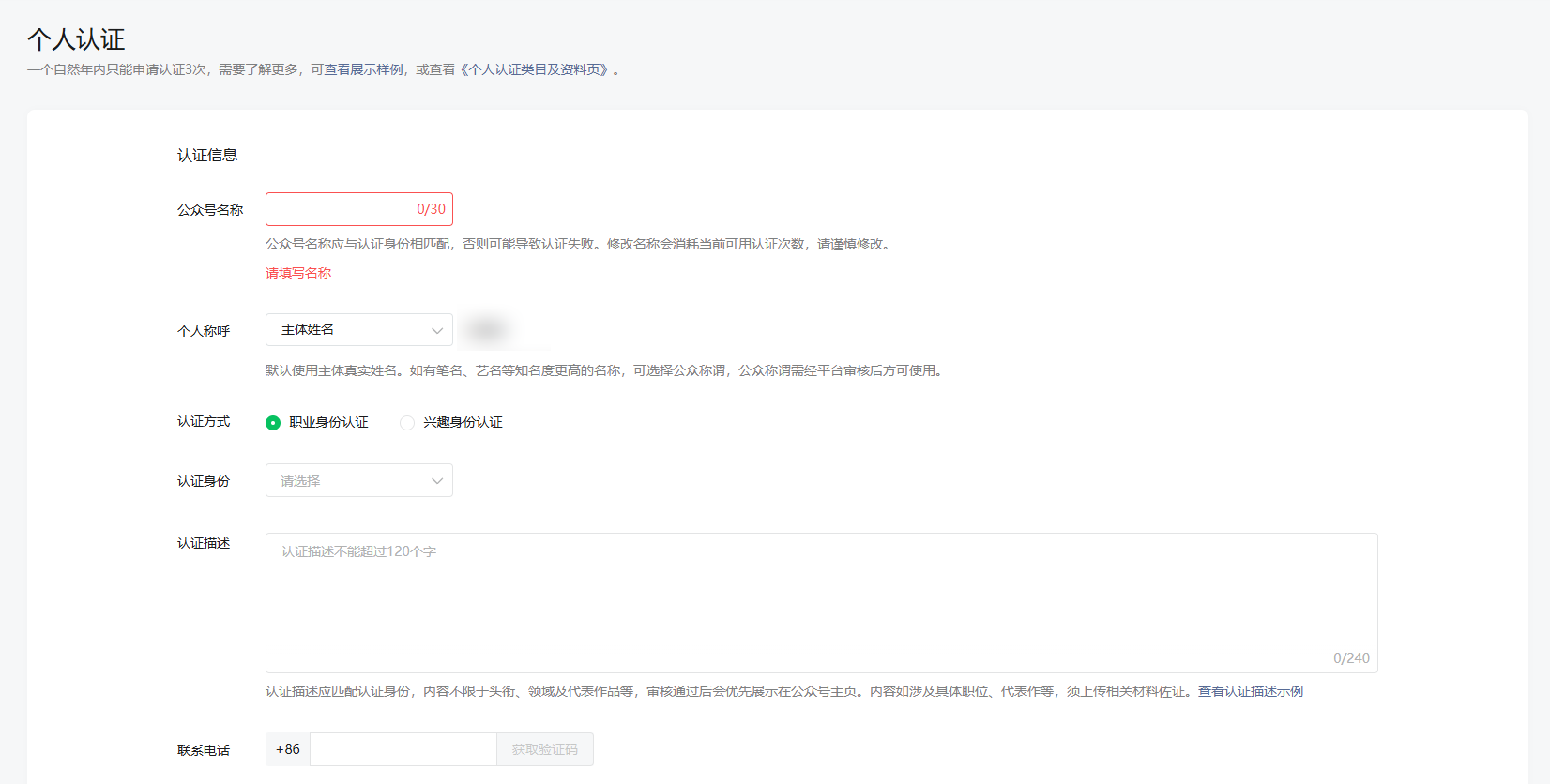Click the chevron arrow in 主体姓名 dropdown
Screen dimensions: 1550x784
click(436, 330)
